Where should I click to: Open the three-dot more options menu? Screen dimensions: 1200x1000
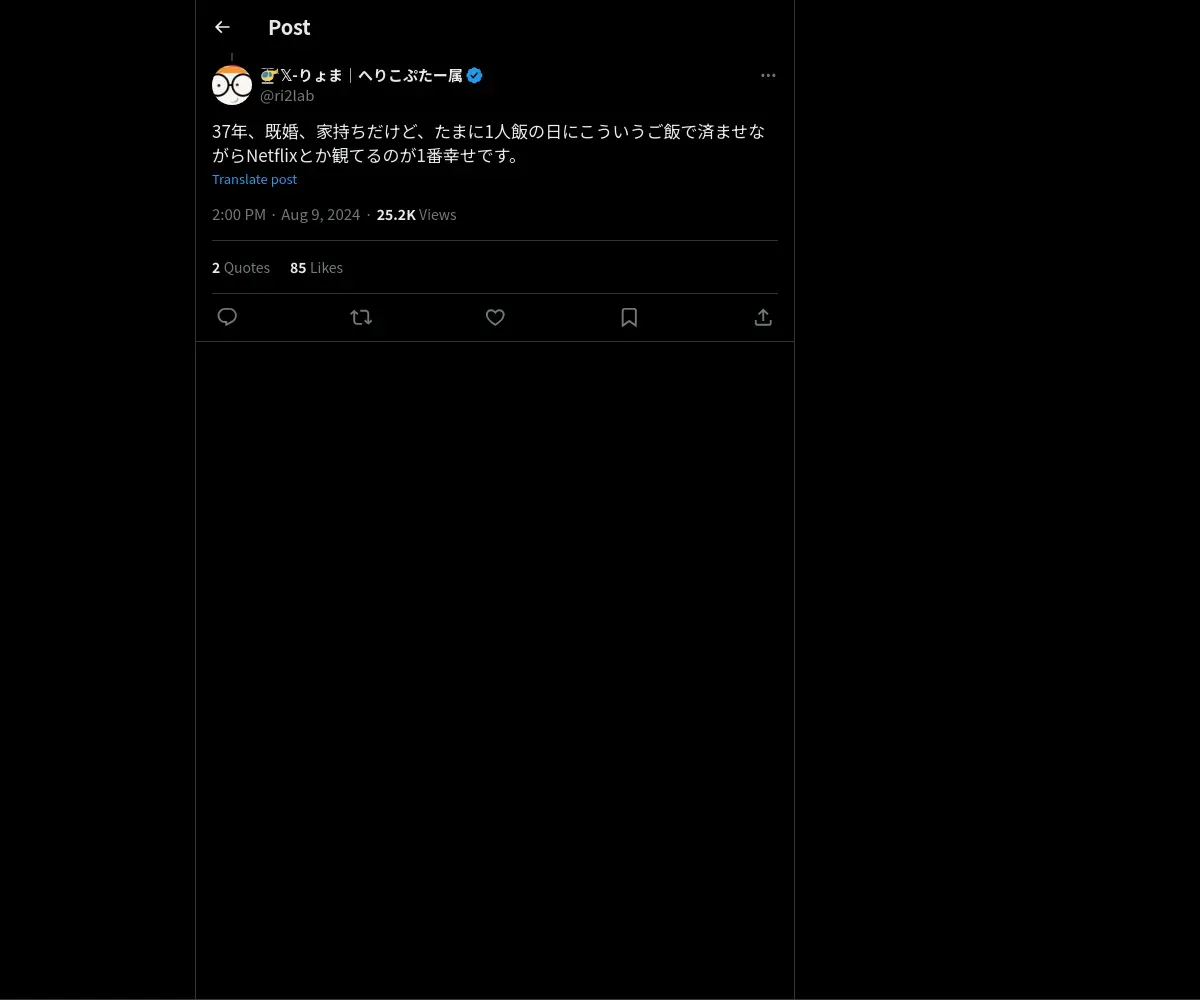click(x=768, y=75)
